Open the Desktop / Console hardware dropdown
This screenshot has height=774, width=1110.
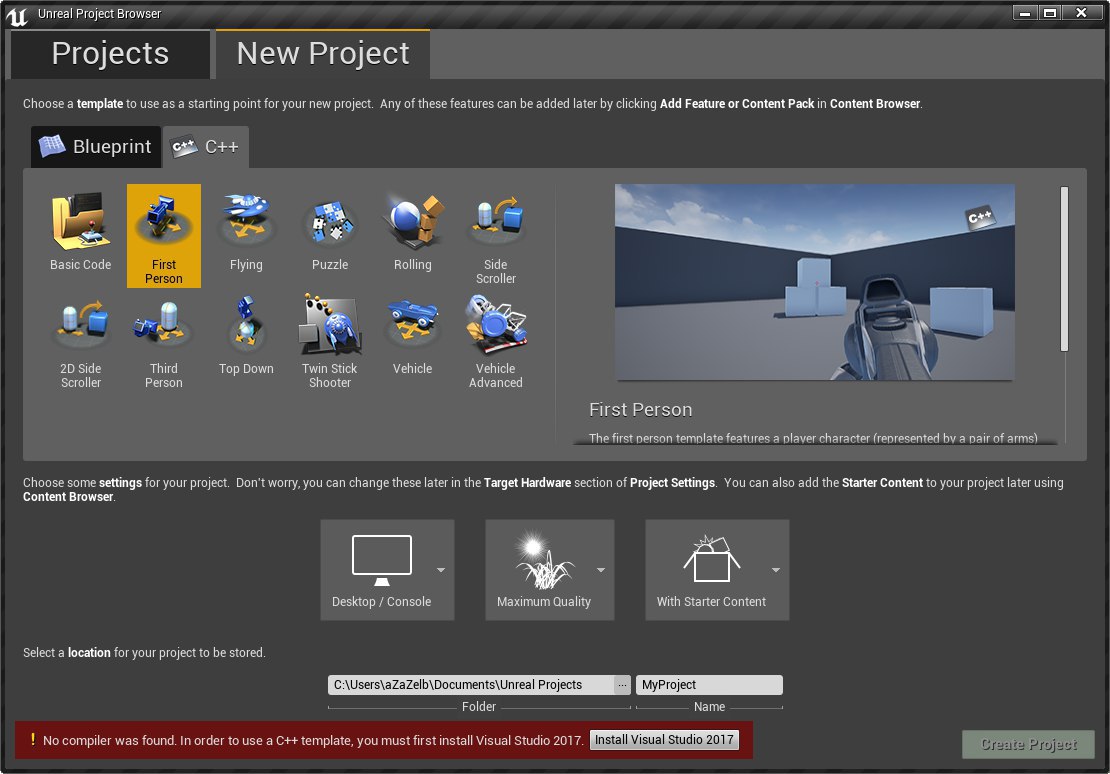[387, 570]
